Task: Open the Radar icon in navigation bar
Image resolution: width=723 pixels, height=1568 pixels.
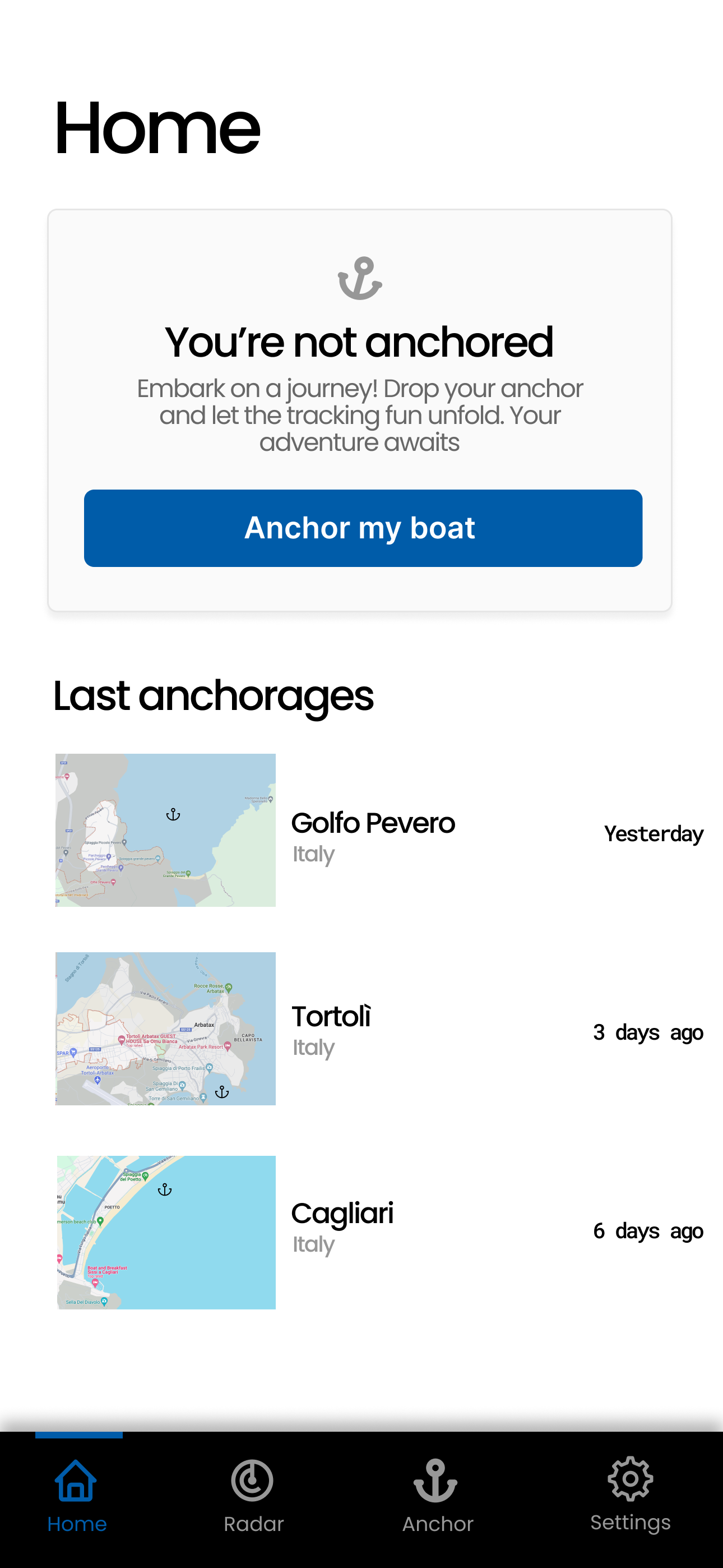Action: tap(252, 1481)
